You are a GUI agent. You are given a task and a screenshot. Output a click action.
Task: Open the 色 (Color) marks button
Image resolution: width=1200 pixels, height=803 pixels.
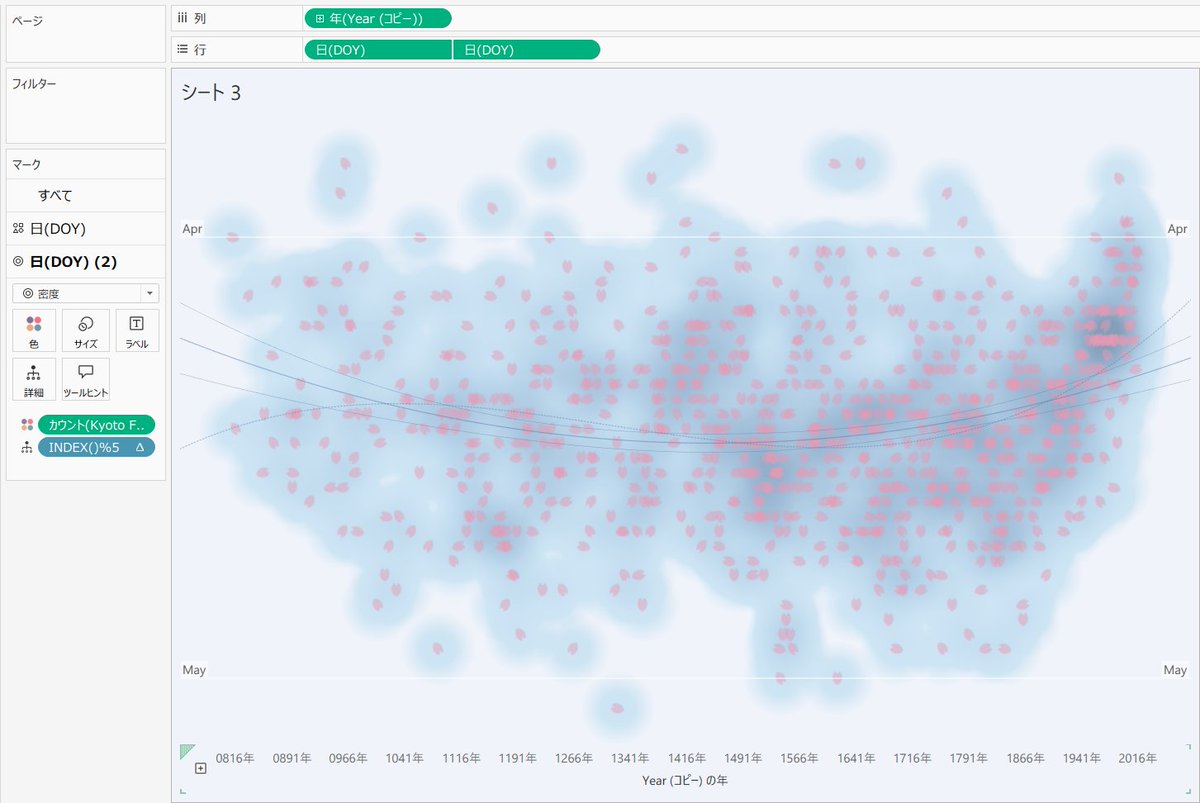coord(33,330)
